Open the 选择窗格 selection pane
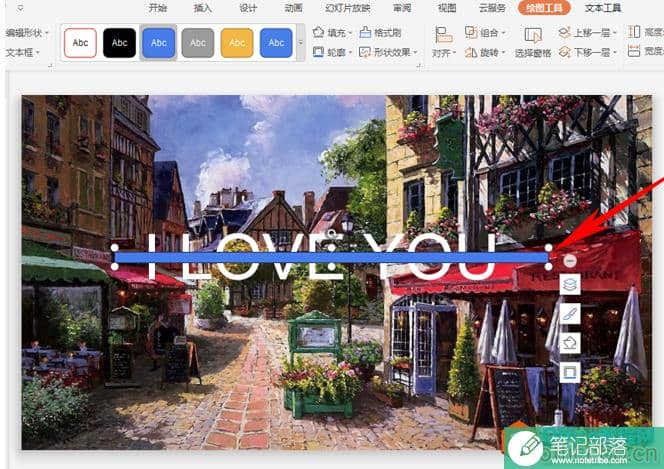 [533, 42]
